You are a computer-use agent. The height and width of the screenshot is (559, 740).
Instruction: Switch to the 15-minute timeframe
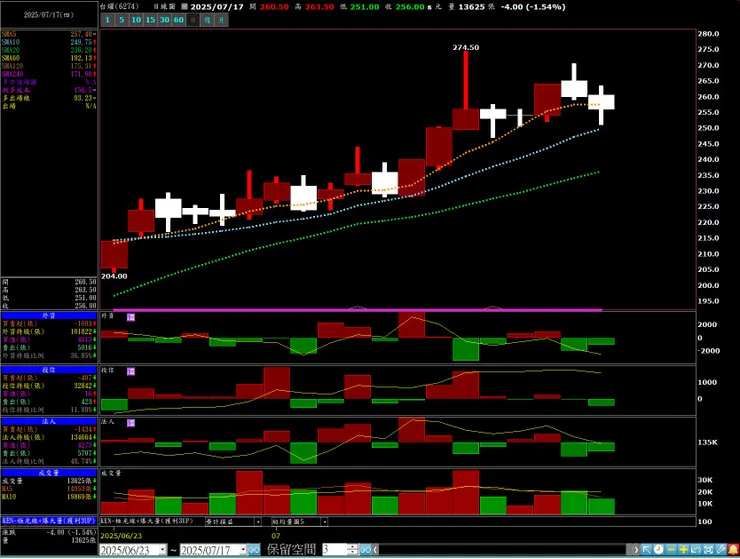coord(150,20)
